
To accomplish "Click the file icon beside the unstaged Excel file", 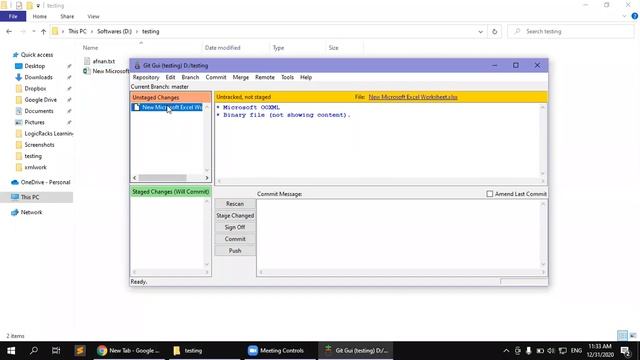I will click(136, 107).
